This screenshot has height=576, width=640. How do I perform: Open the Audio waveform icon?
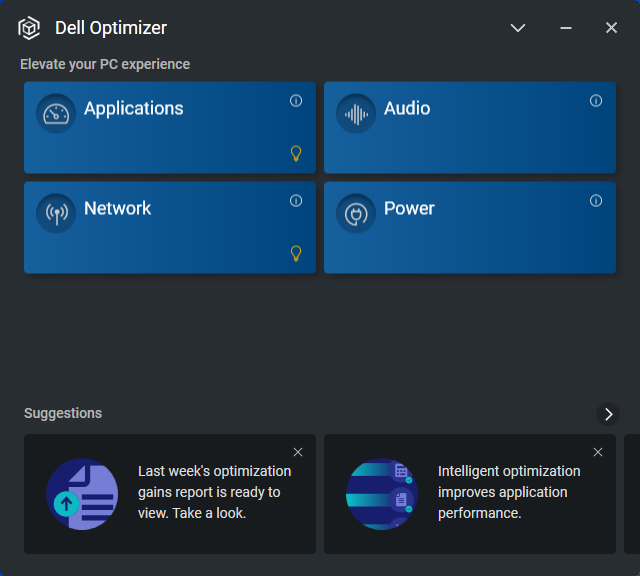pos(356,113)
